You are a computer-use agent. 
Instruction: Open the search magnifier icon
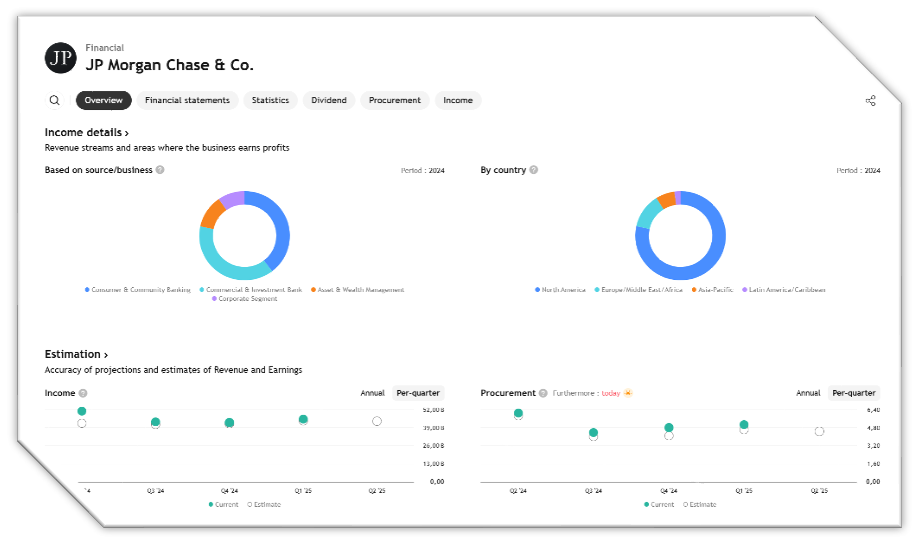pyautogui.click(x=54, y=100)
